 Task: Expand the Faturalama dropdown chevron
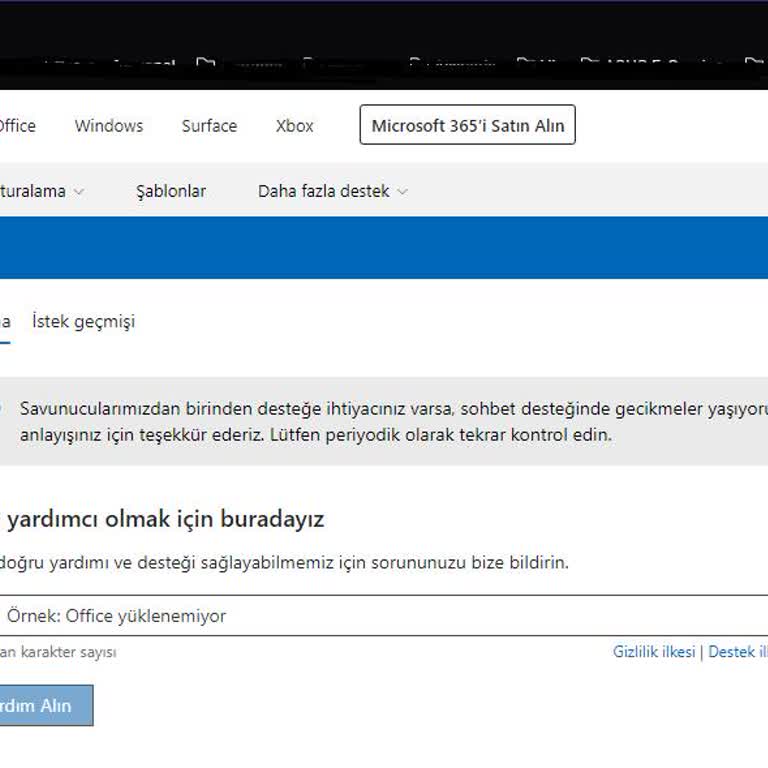(78, 192)
